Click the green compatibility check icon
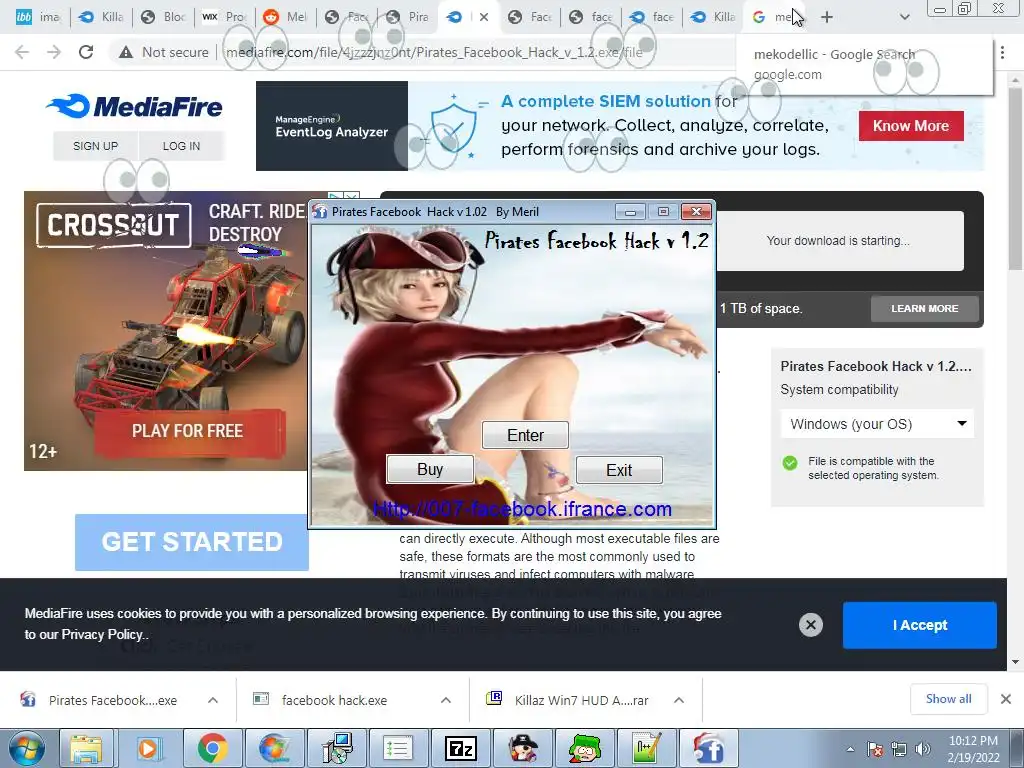Screen dimensions: 1024x768 790,463
